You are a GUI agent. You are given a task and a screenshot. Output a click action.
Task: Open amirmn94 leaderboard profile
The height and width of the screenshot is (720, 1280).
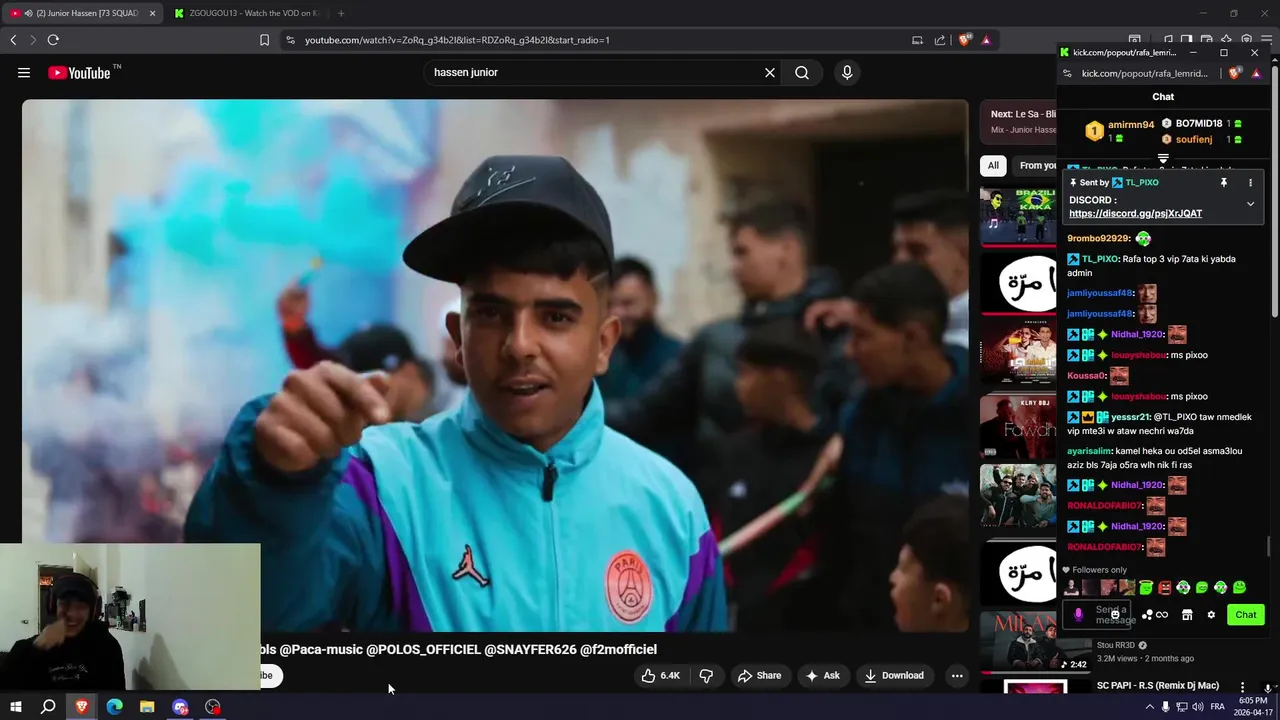1131,125
